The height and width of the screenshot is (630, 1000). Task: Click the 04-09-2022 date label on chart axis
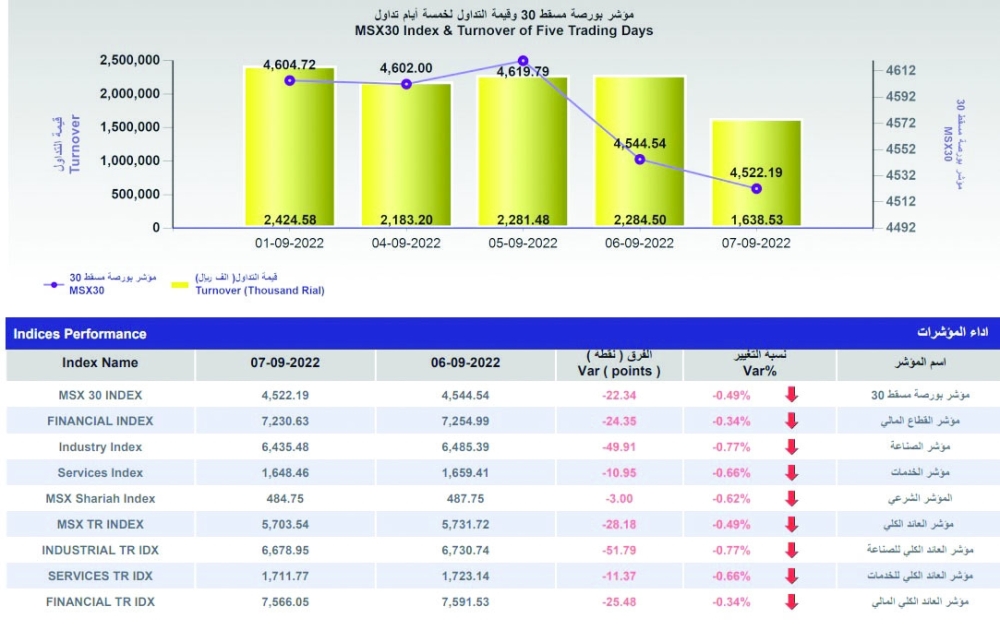406,243
